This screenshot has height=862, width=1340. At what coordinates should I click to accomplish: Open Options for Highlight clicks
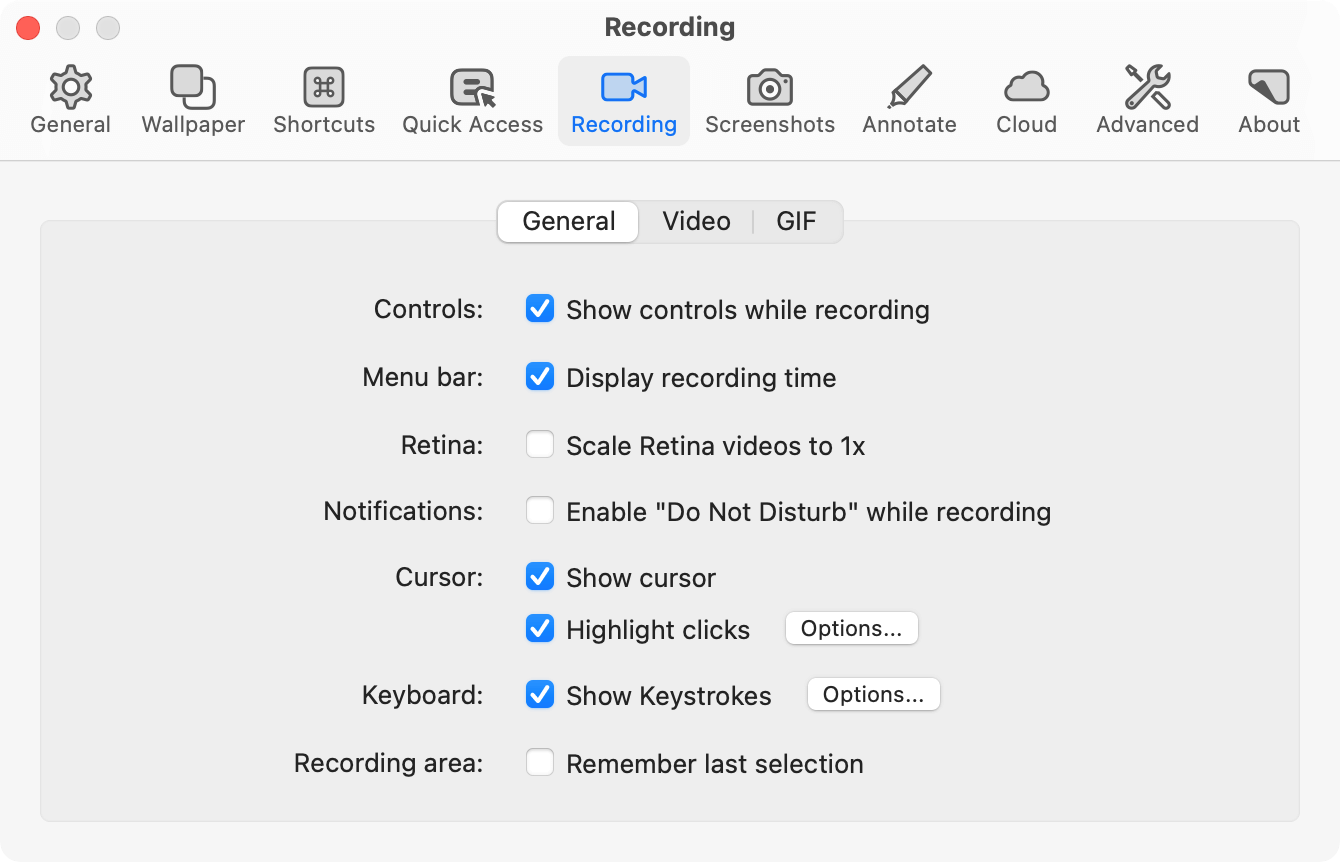(851, 628)
